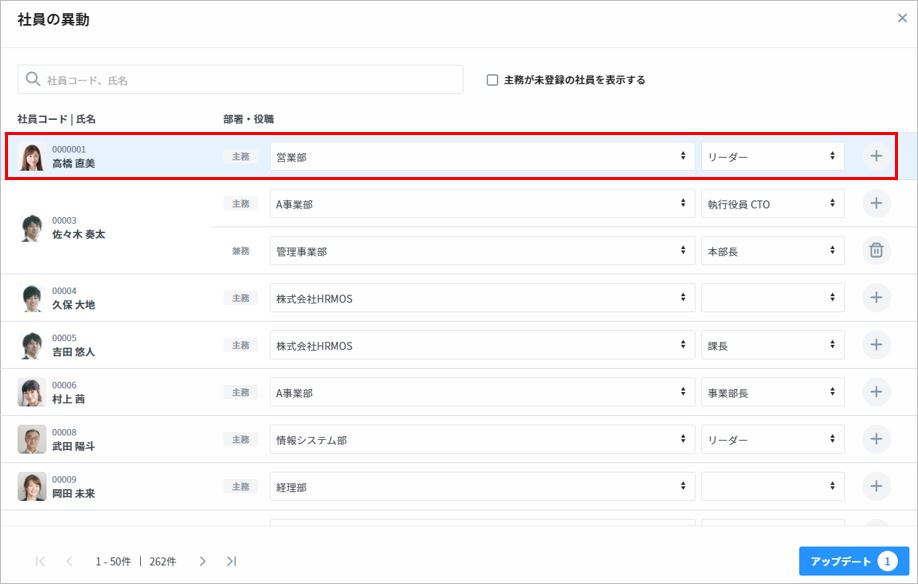
Task: Close the 社員の異動 dialog with X
Action: [x=902, y=18]
